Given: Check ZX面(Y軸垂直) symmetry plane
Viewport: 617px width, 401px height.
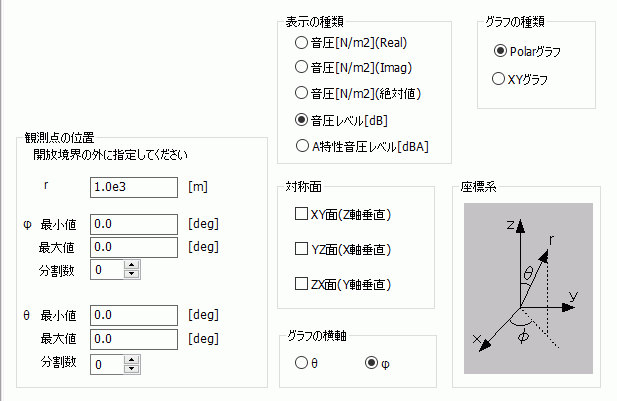Looking at the screenshot, I should (x=301, y=284).
